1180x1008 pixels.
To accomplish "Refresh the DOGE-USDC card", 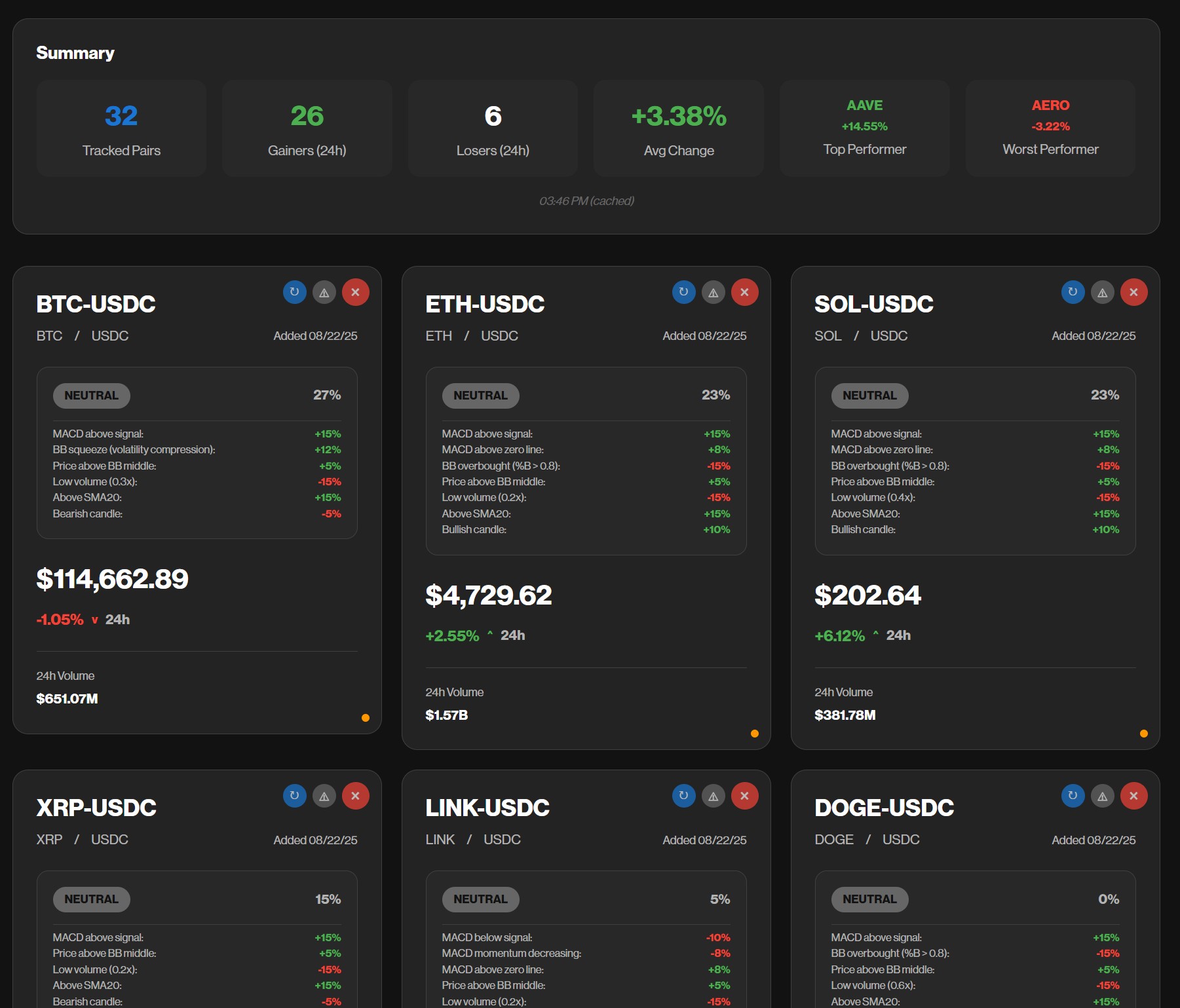I will (x=1073, y=796).
